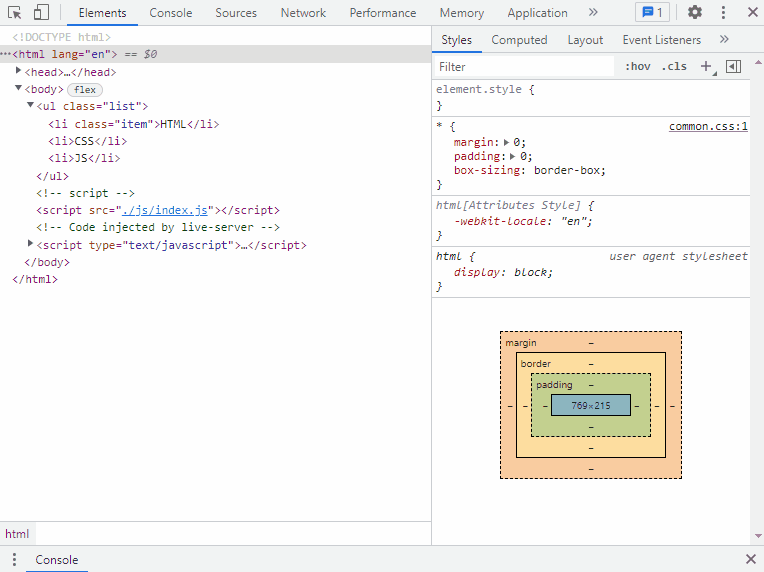Open the customize DevTools three-dot menu
The image size is (764, 572).
click(x=724, y=12)
